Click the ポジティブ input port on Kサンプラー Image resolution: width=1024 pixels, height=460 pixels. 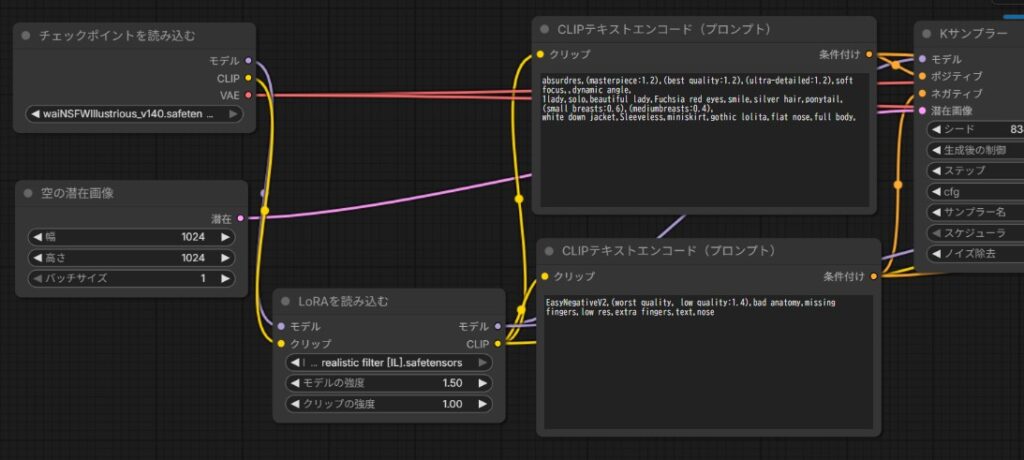click(x=922, y=76)
